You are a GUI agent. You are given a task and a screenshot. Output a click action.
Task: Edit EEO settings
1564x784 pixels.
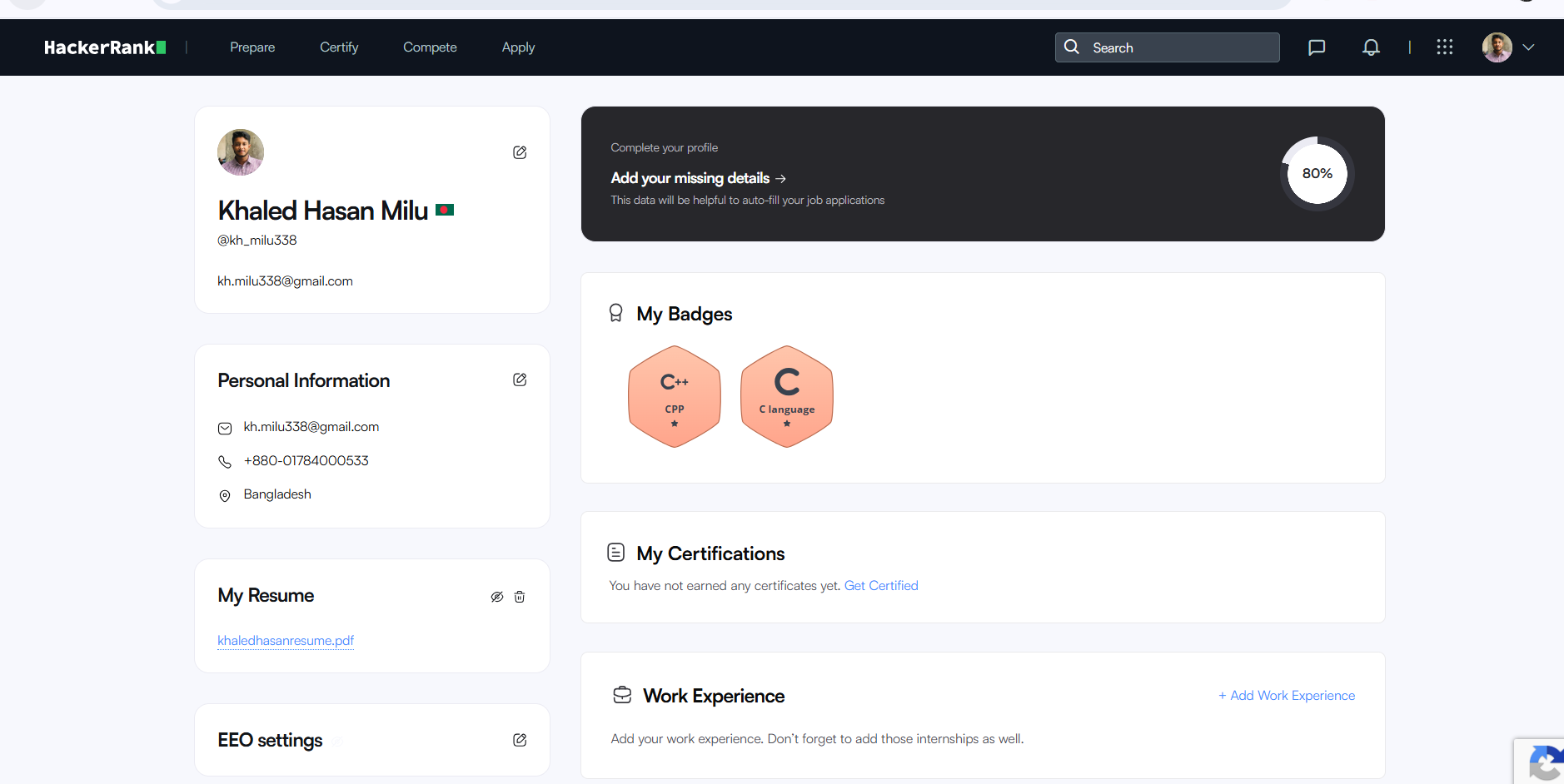[520, 740]
